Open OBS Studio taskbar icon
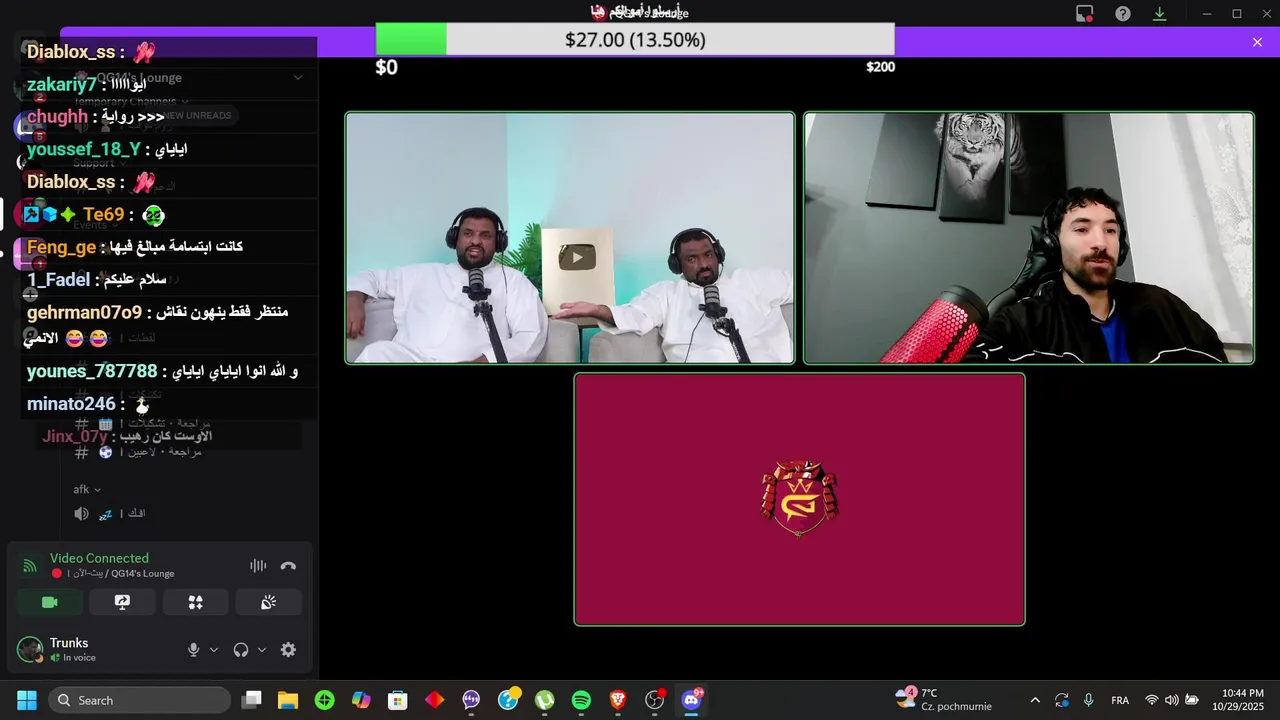Image resolution: width=1280 pixels, height=720 pixels. click(655, 700)
